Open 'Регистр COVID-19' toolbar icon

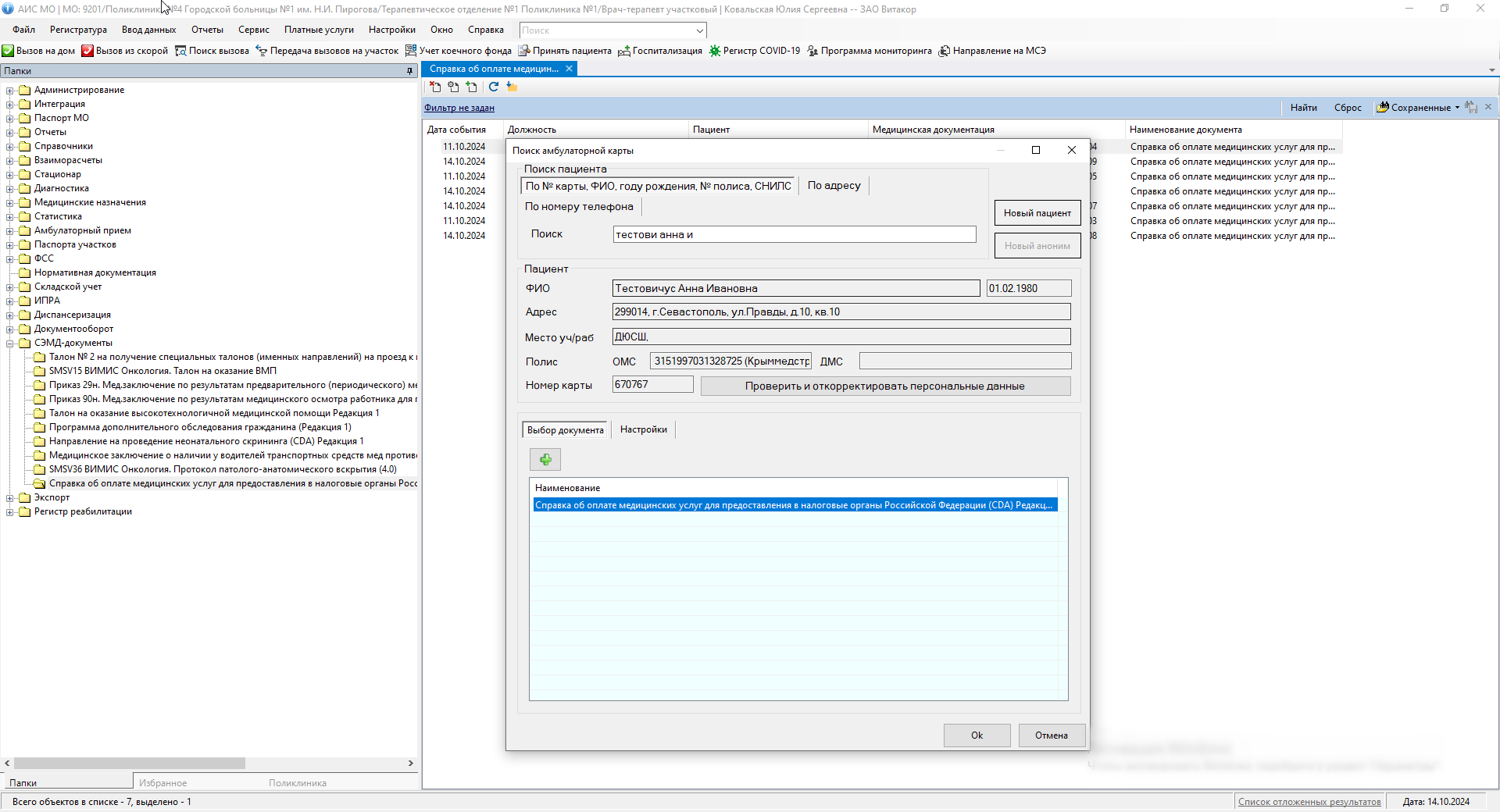pos(715,51)
